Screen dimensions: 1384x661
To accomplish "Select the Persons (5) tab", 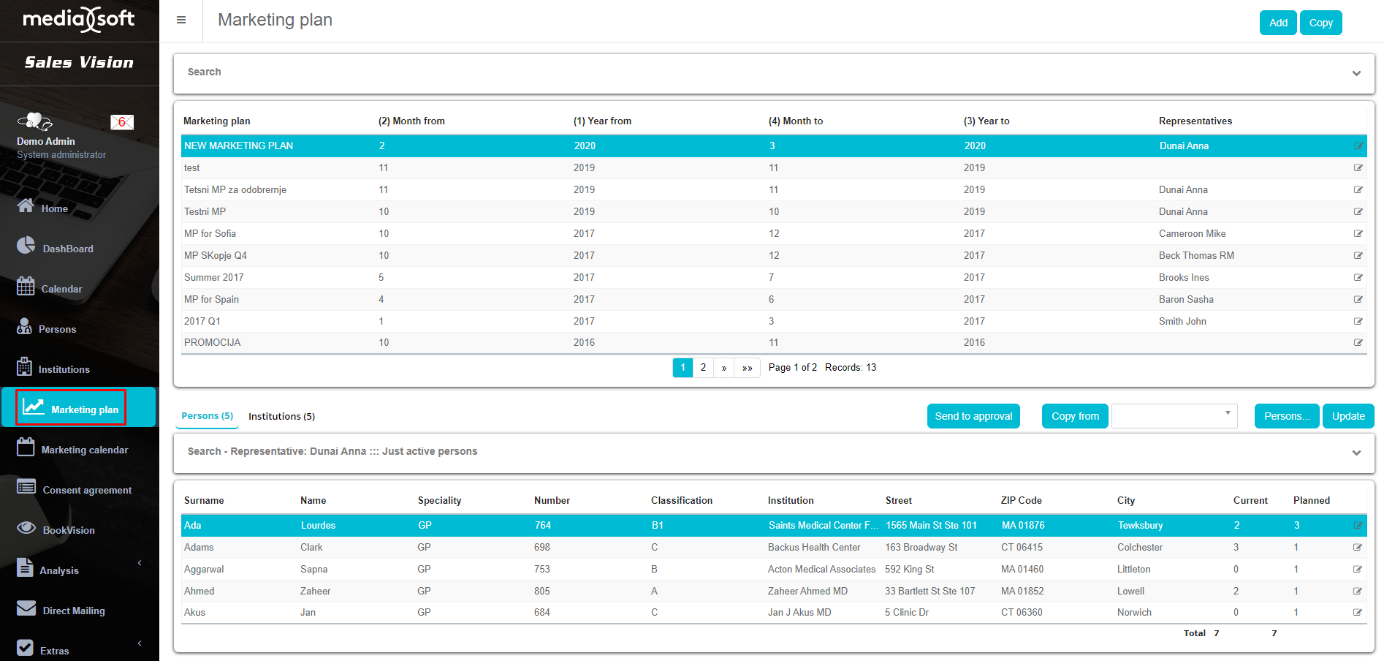I will tap(207, 416).
